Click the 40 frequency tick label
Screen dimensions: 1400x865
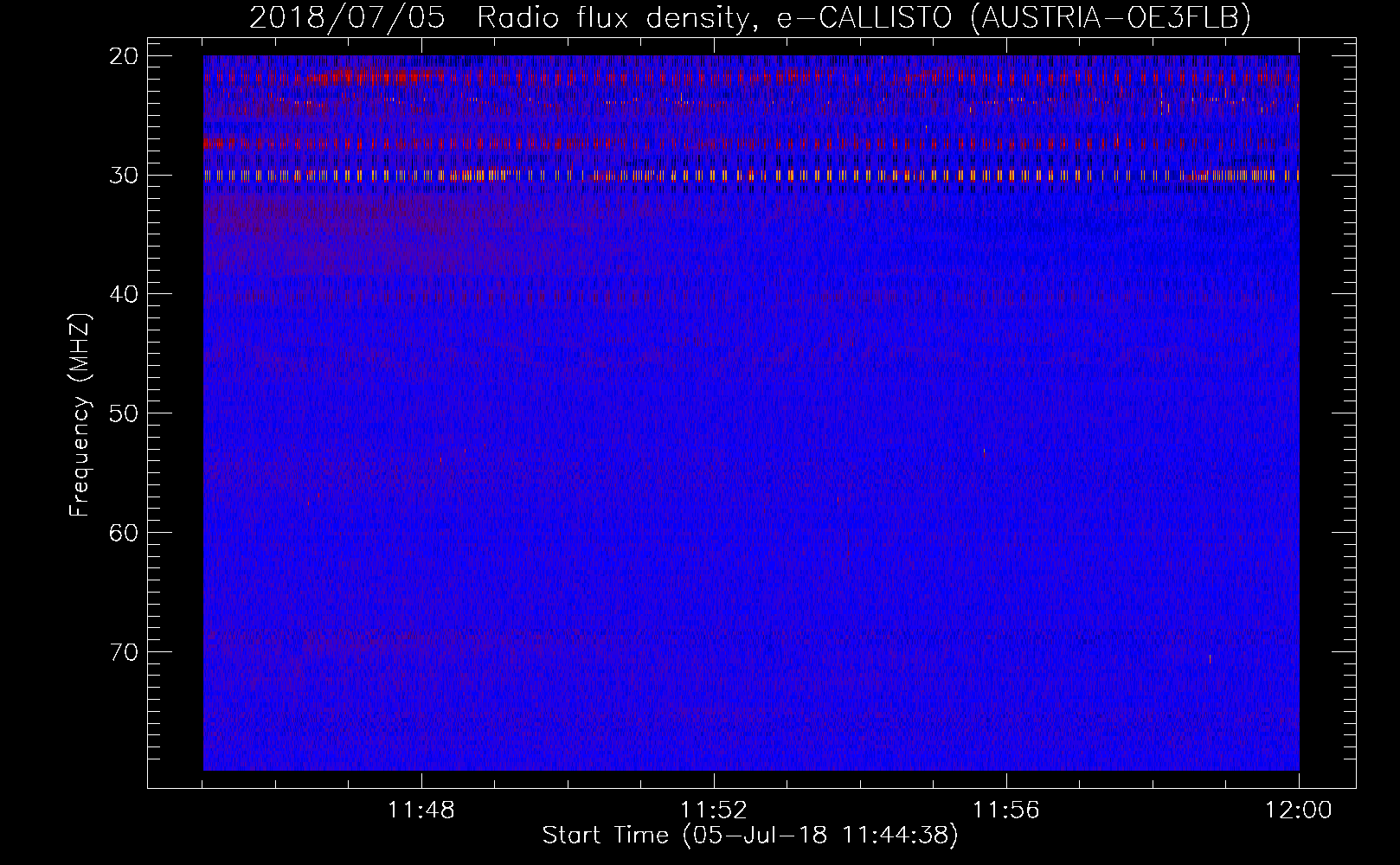[124, 294]
